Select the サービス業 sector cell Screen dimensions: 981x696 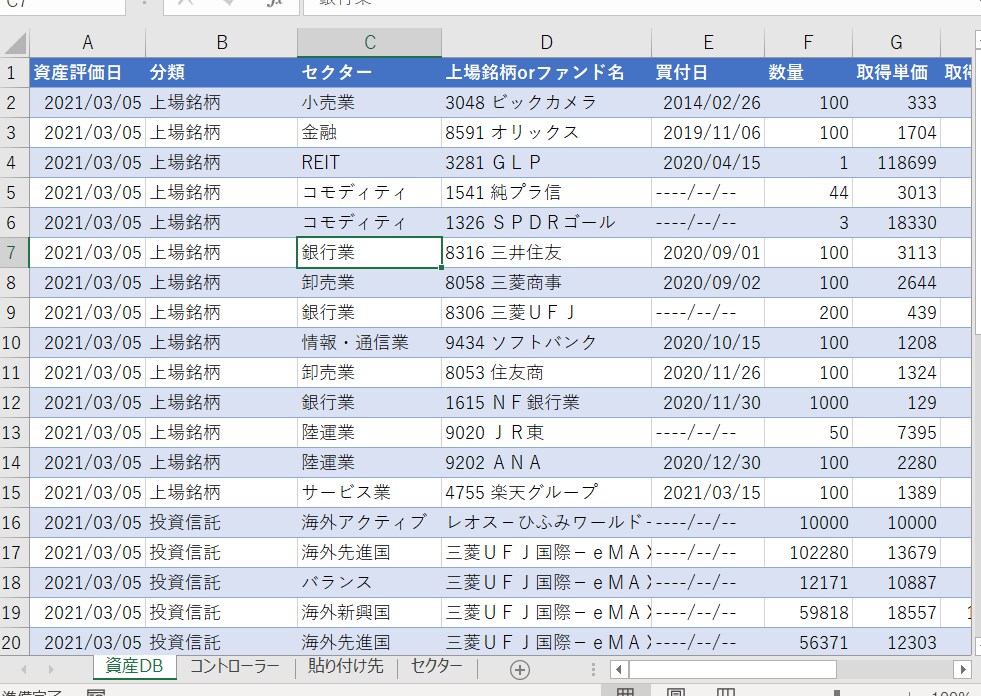point(370,493)
